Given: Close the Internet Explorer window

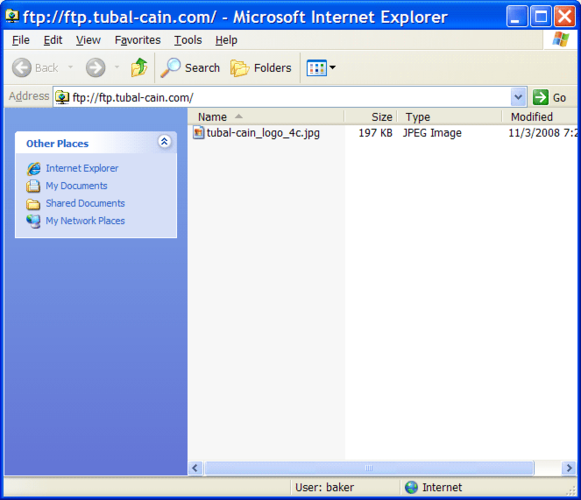Looking at the screenshot, I should 565,16.
